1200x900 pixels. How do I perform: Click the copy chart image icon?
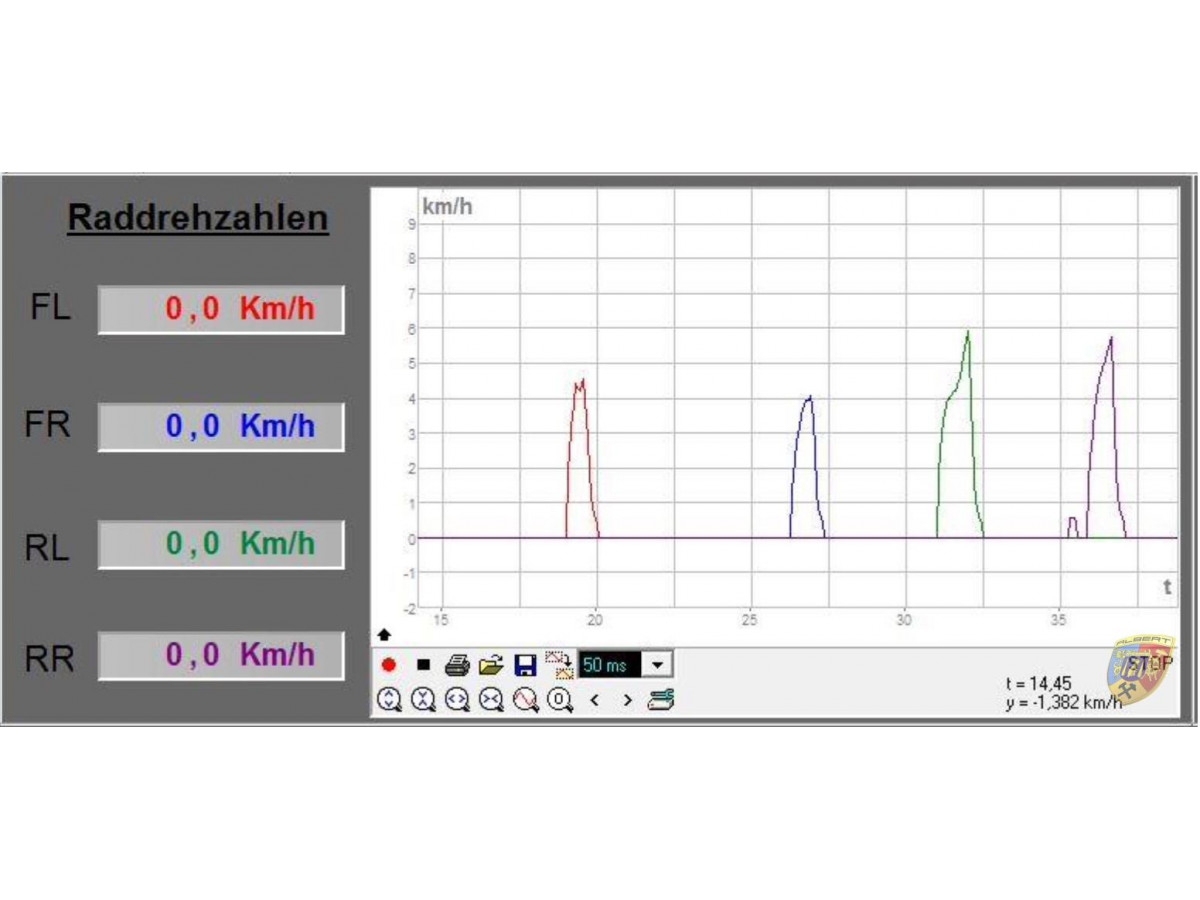(x=559, y=665)
